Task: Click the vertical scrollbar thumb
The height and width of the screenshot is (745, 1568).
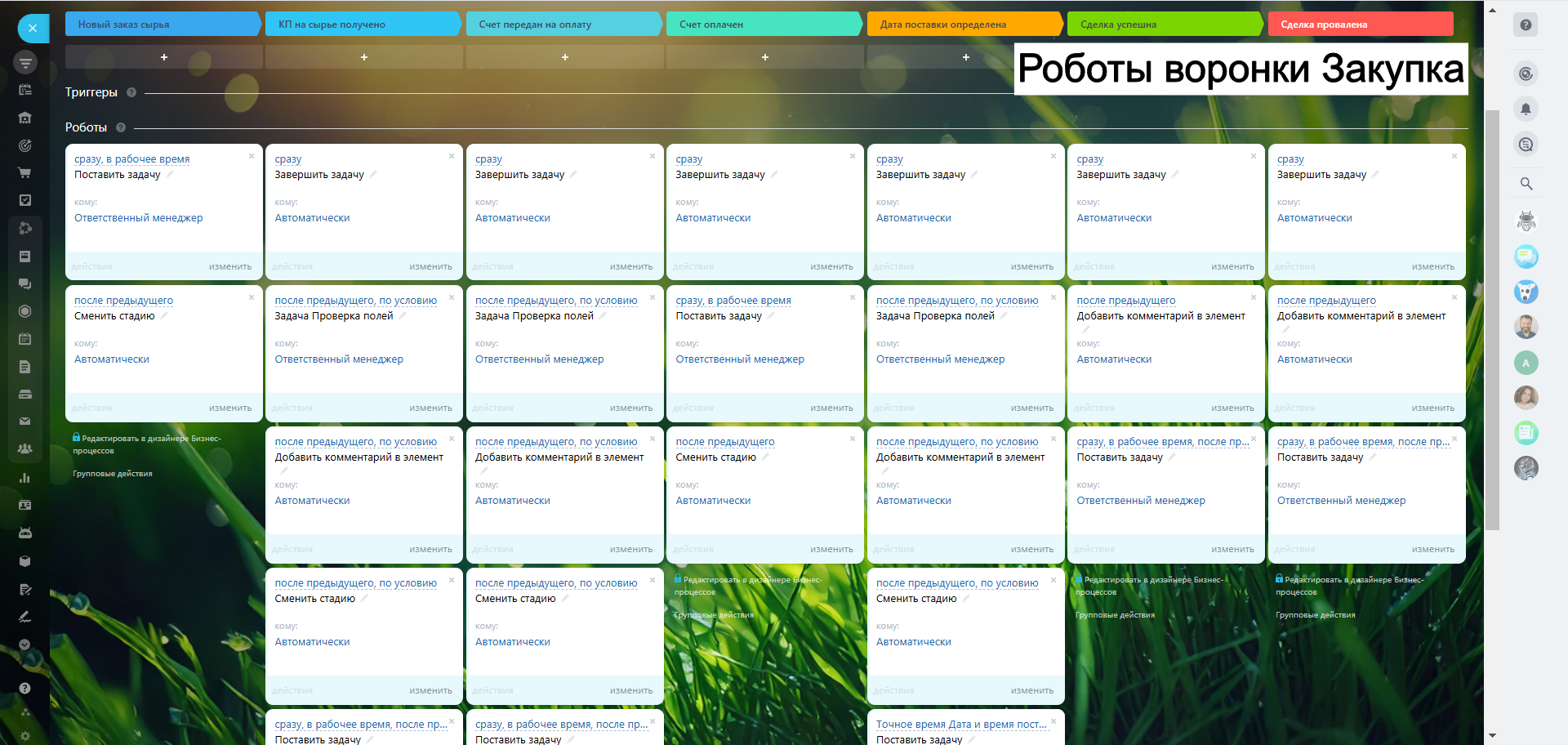Action: click(1492, 319)
